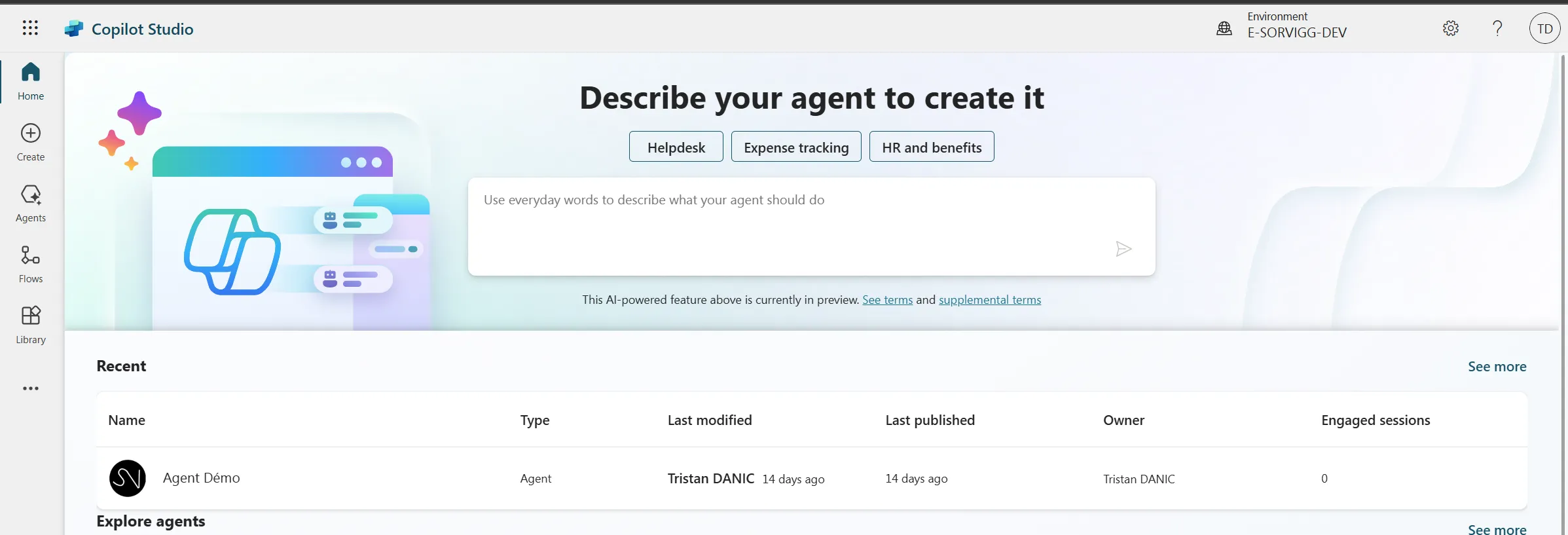Open the TD account profile menu

1545,28
